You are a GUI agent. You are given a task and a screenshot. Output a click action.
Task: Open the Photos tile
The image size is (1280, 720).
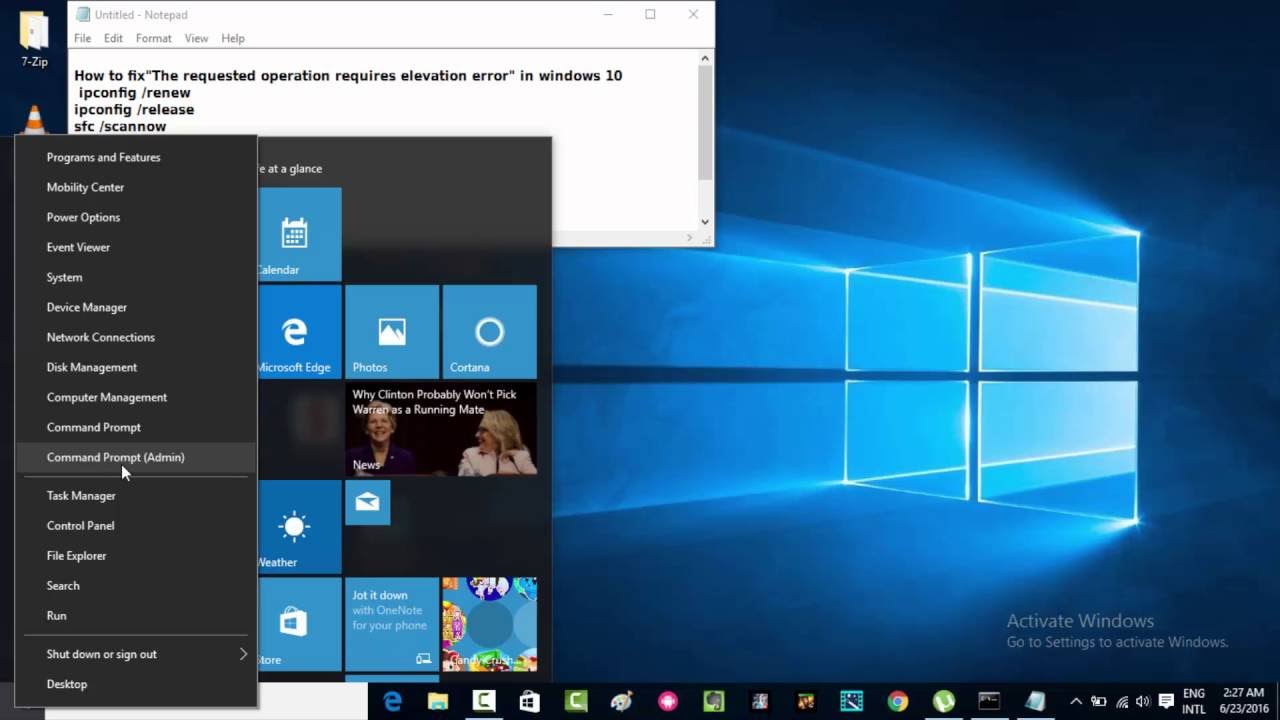tap(392, 332)
